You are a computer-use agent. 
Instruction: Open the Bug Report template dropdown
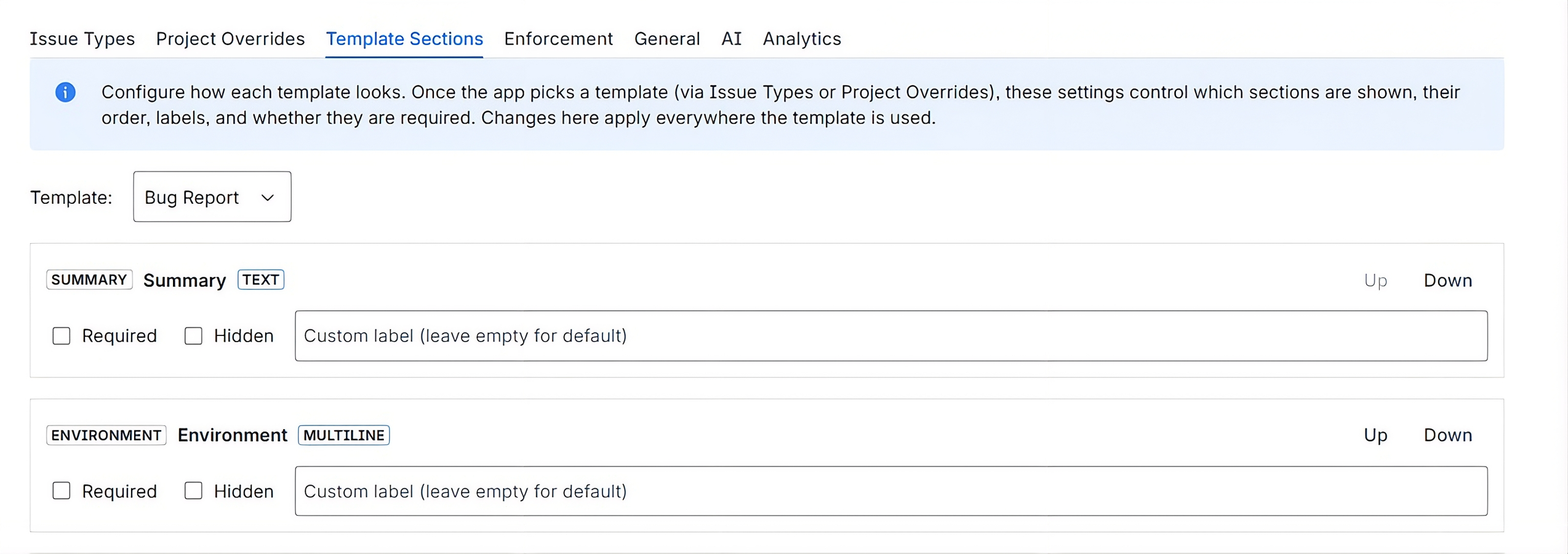[212, 197]
